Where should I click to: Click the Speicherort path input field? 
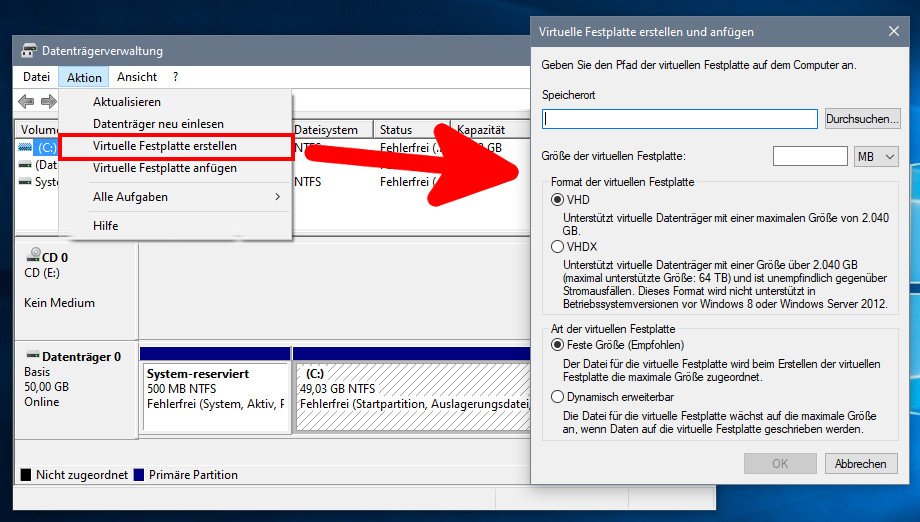tap(680, 119)
